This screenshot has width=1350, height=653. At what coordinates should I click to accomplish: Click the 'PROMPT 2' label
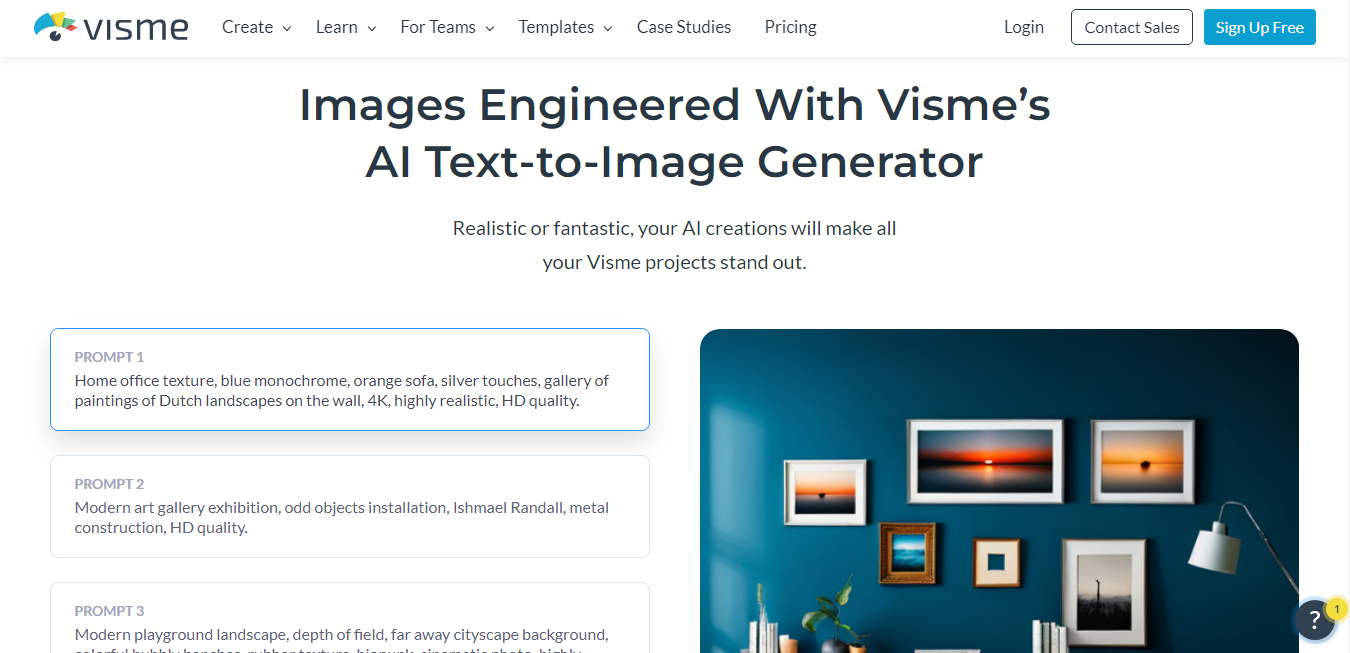point(109,484)
